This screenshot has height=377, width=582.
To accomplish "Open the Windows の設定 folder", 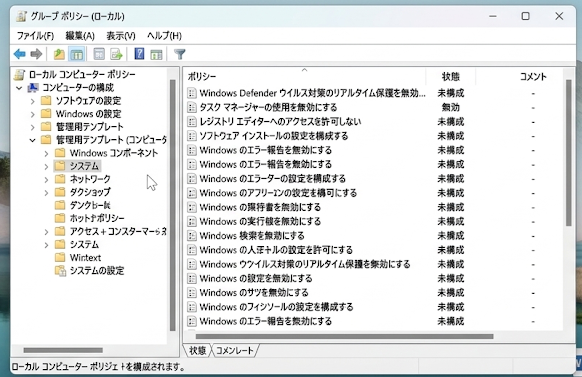I will 88,114.
